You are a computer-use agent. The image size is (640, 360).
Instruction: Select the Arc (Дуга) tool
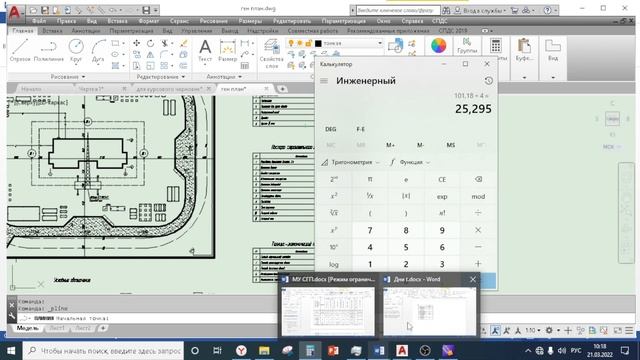click(98, 51)
